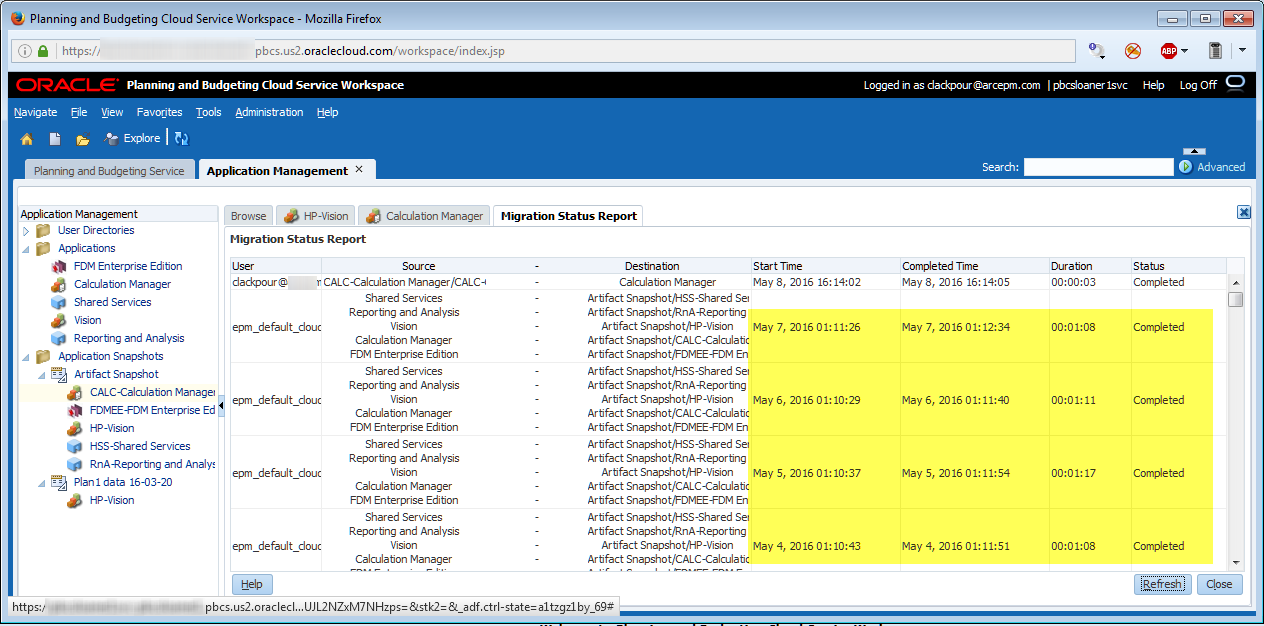
Task: Click the Help button below the report table
Action: pos(252,584)
